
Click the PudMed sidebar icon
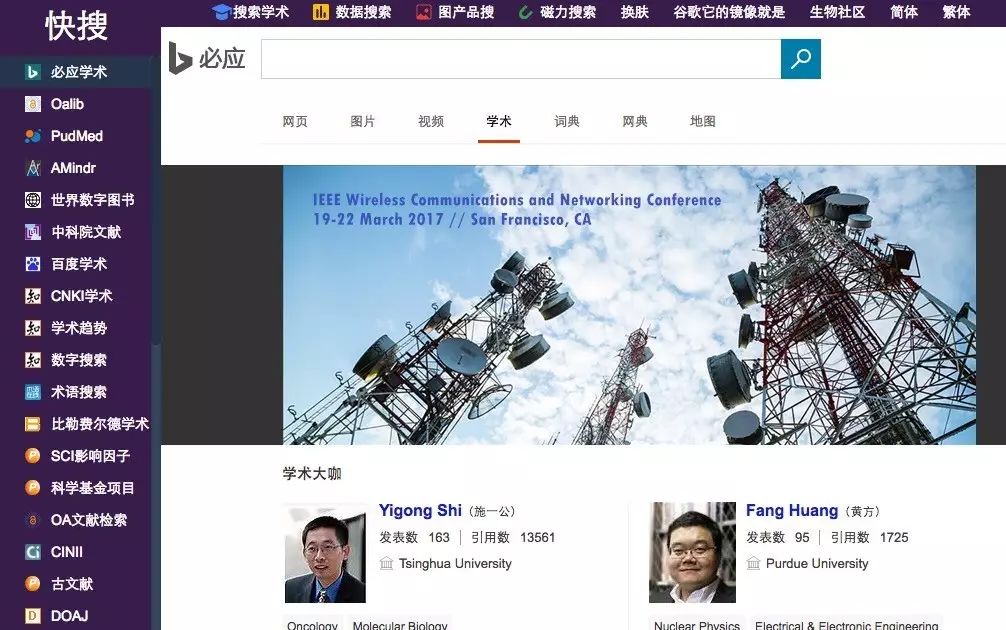pos(30,136)
